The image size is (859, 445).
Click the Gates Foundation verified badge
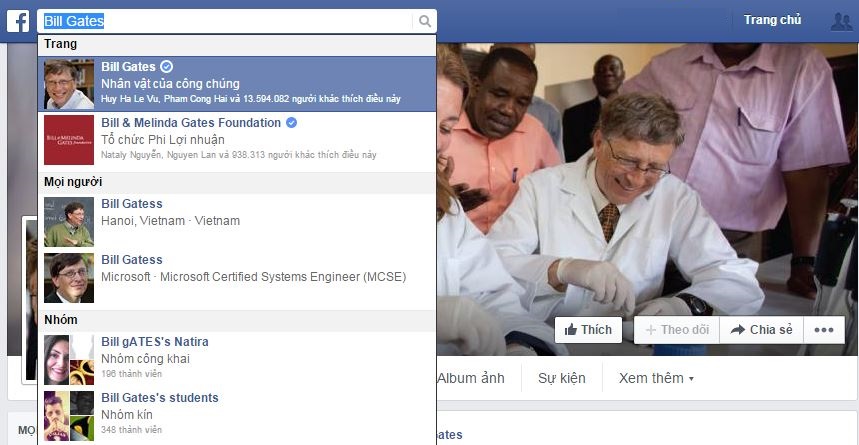[291, 123]
